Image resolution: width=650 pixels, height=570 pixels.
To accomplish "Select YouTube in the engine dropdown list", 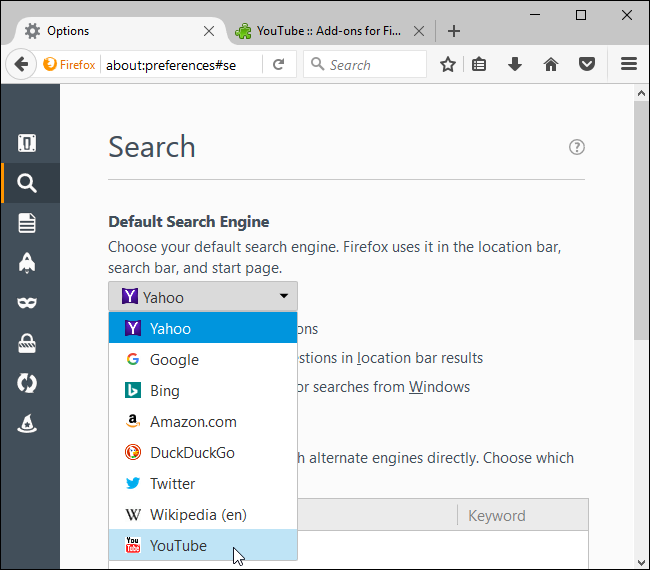I will [x=178, y=545].
